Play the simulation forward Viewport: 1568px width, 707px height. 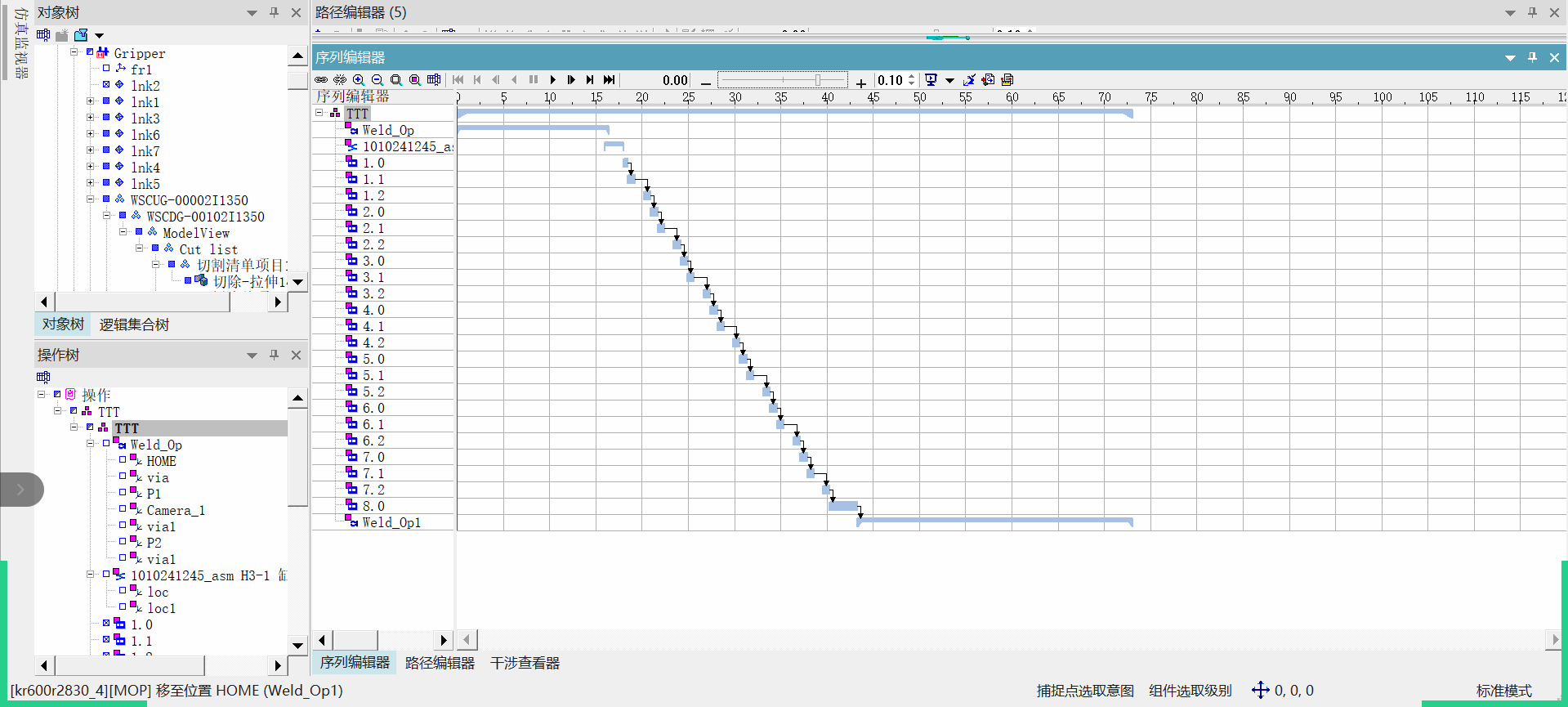tap(553, 80)
